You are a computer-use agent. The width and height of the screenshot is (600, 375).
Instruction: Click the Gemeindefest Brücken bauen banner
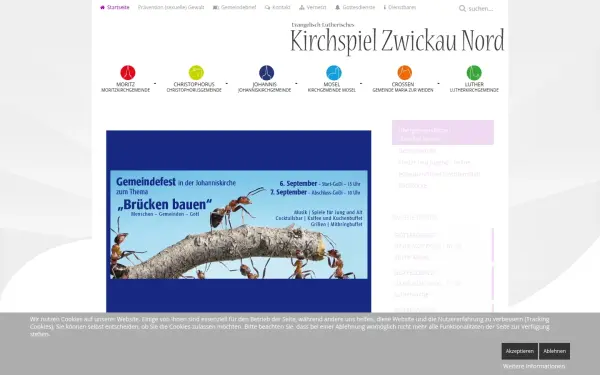point(238,224)
